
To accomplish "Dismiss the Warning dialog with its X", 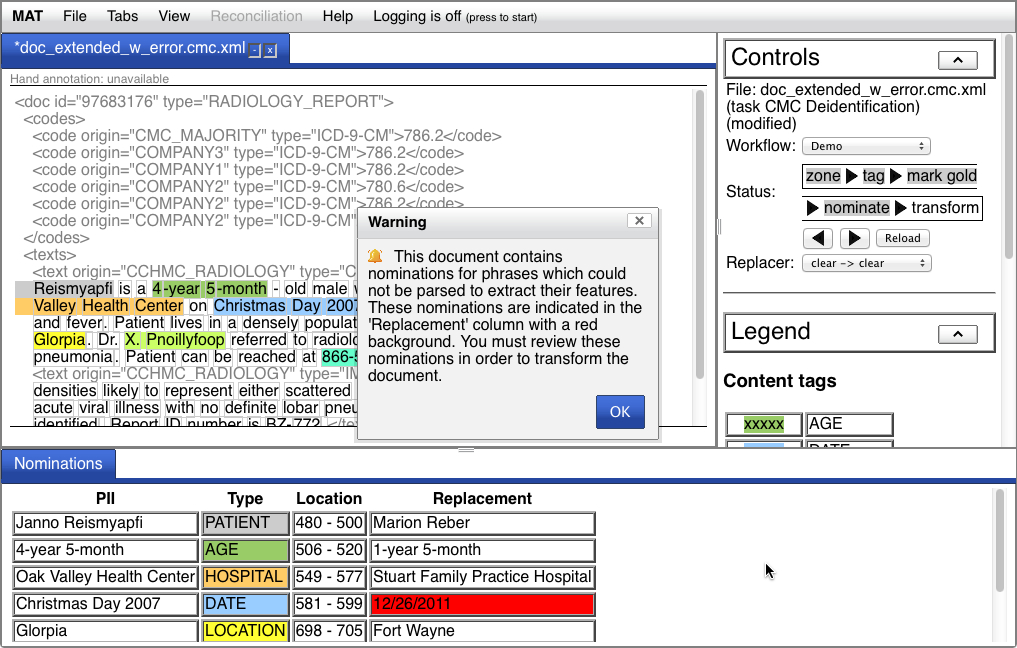I will click(639, 222).
